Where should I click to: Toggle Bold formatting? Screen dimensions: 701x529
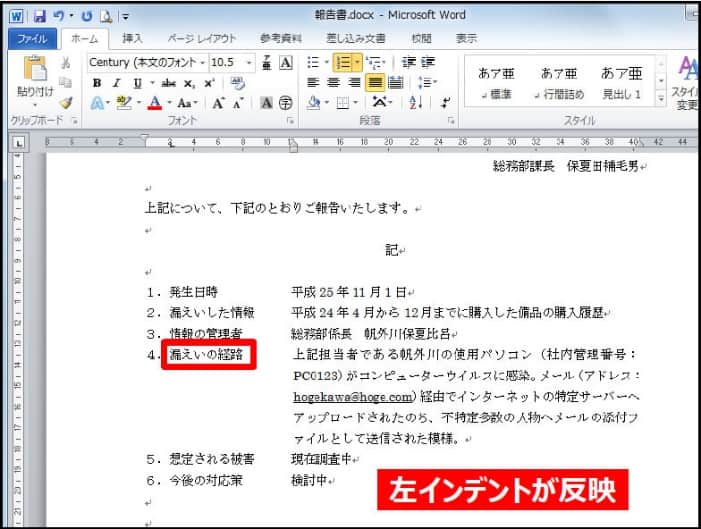(97, 83)
